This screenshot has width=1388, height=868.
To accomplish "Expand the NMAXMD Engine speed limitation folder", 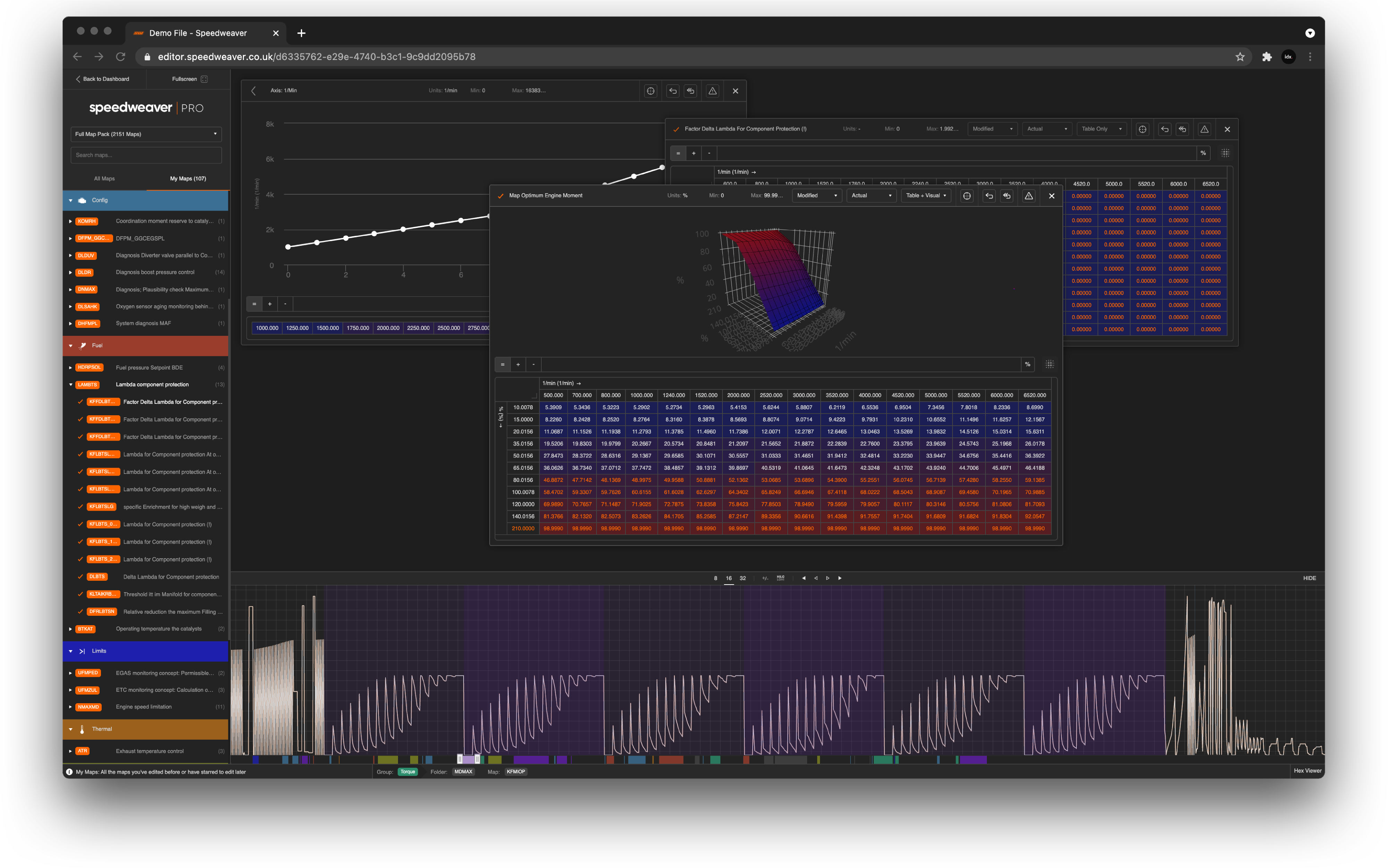I will tap(70, 707).
